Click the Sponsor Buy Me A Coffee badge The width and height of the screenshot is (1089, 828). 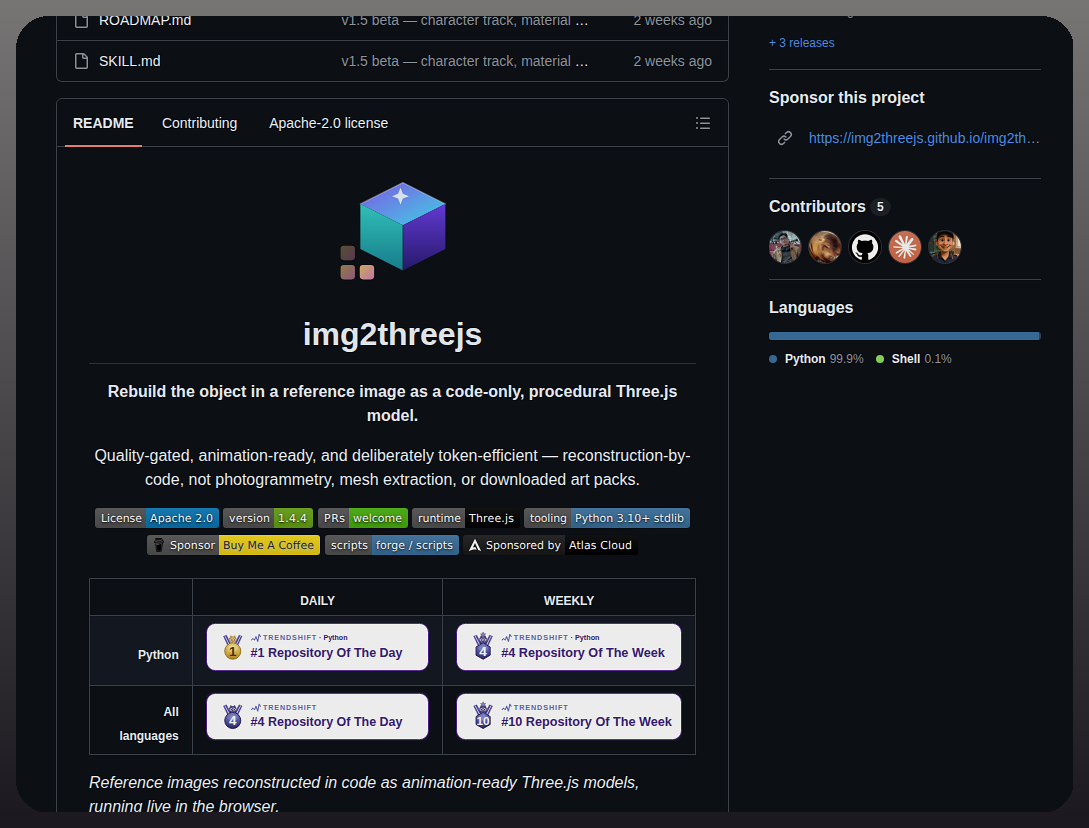pyautogui.click(x=233, y=545)
